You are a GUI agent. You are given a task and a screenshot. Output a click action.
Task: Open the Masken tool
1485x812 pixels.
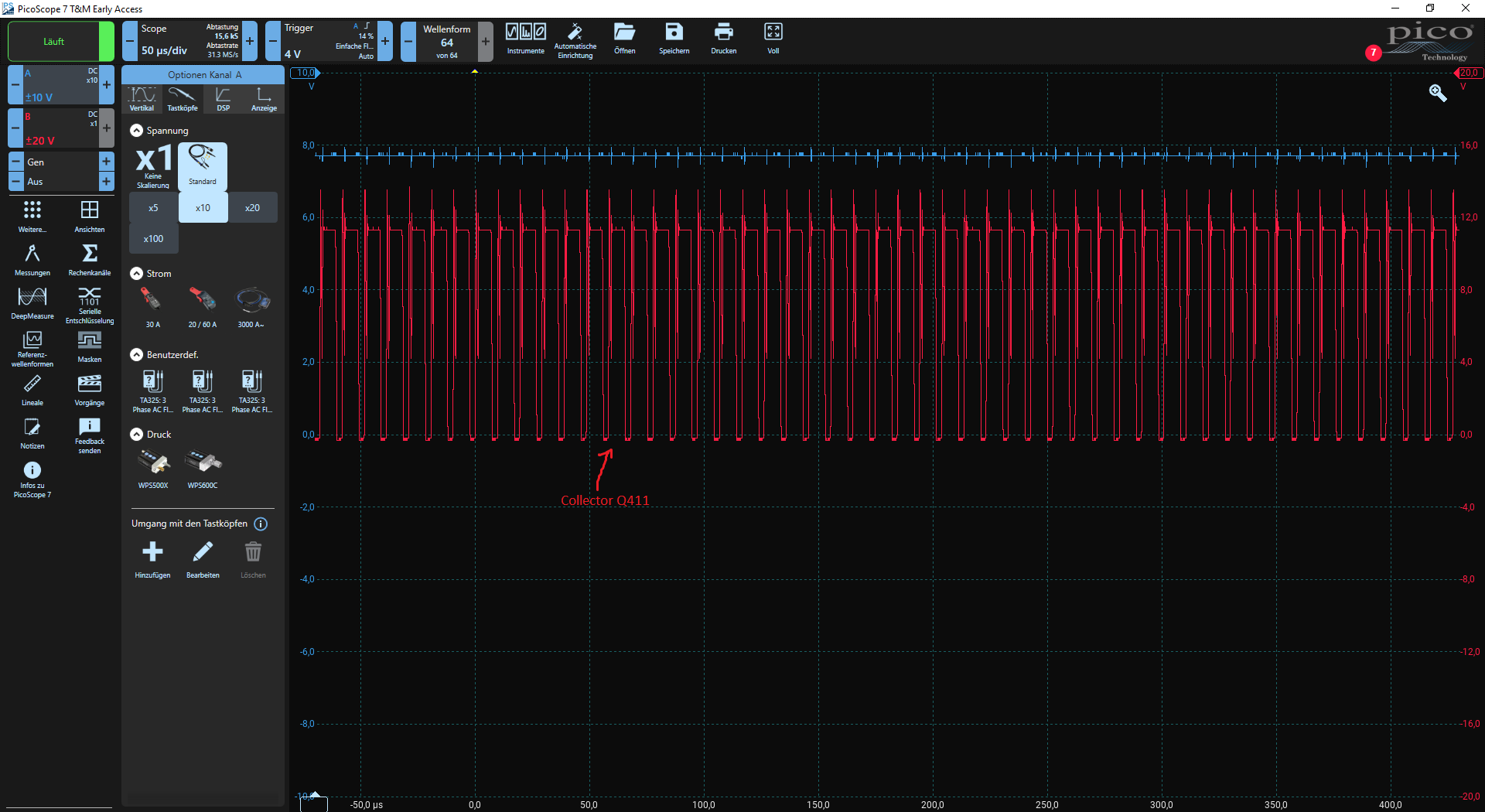pos(90,347)
